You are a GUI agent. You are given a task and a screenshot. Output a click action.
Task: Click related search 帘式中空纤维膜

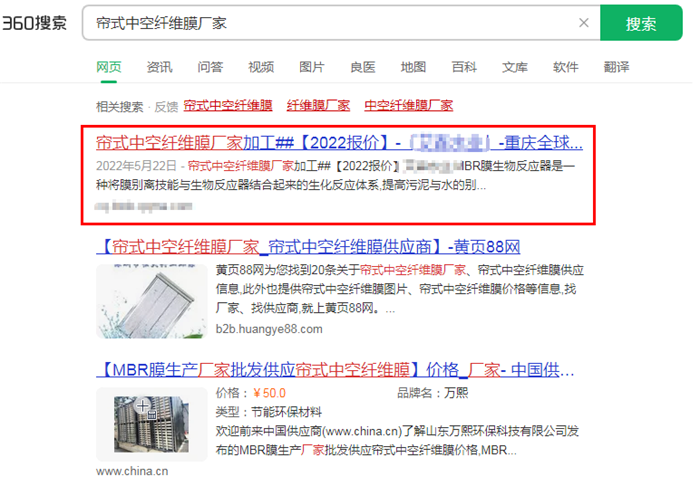228,106
